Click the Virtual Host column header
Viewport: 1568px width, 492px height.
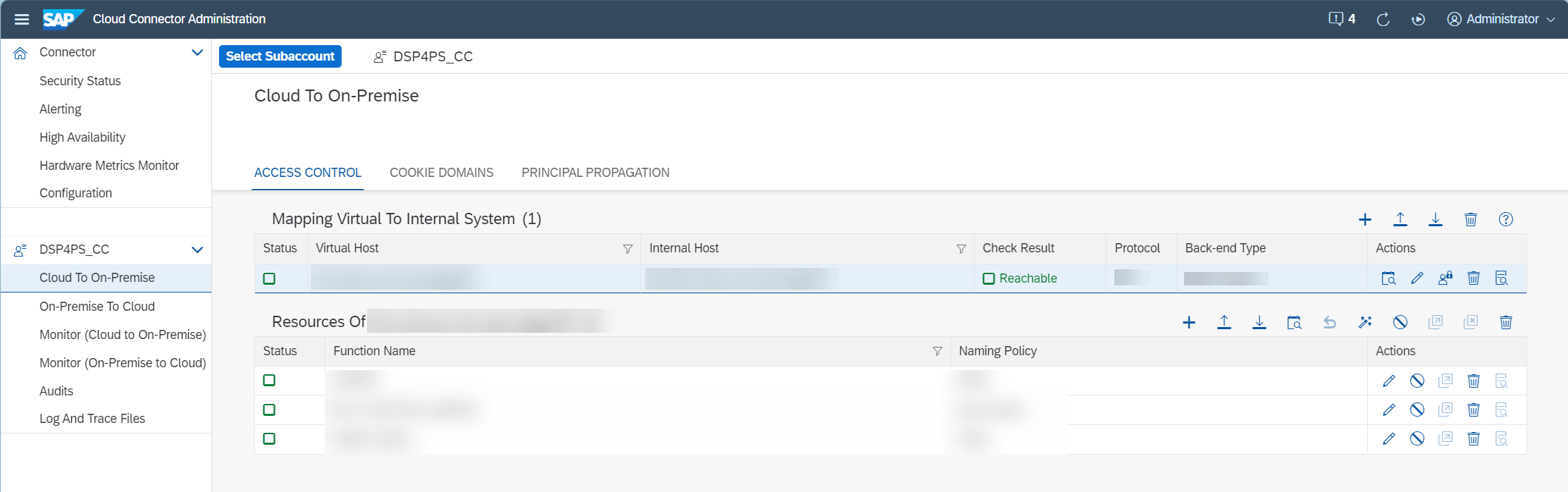coord(347,248)
